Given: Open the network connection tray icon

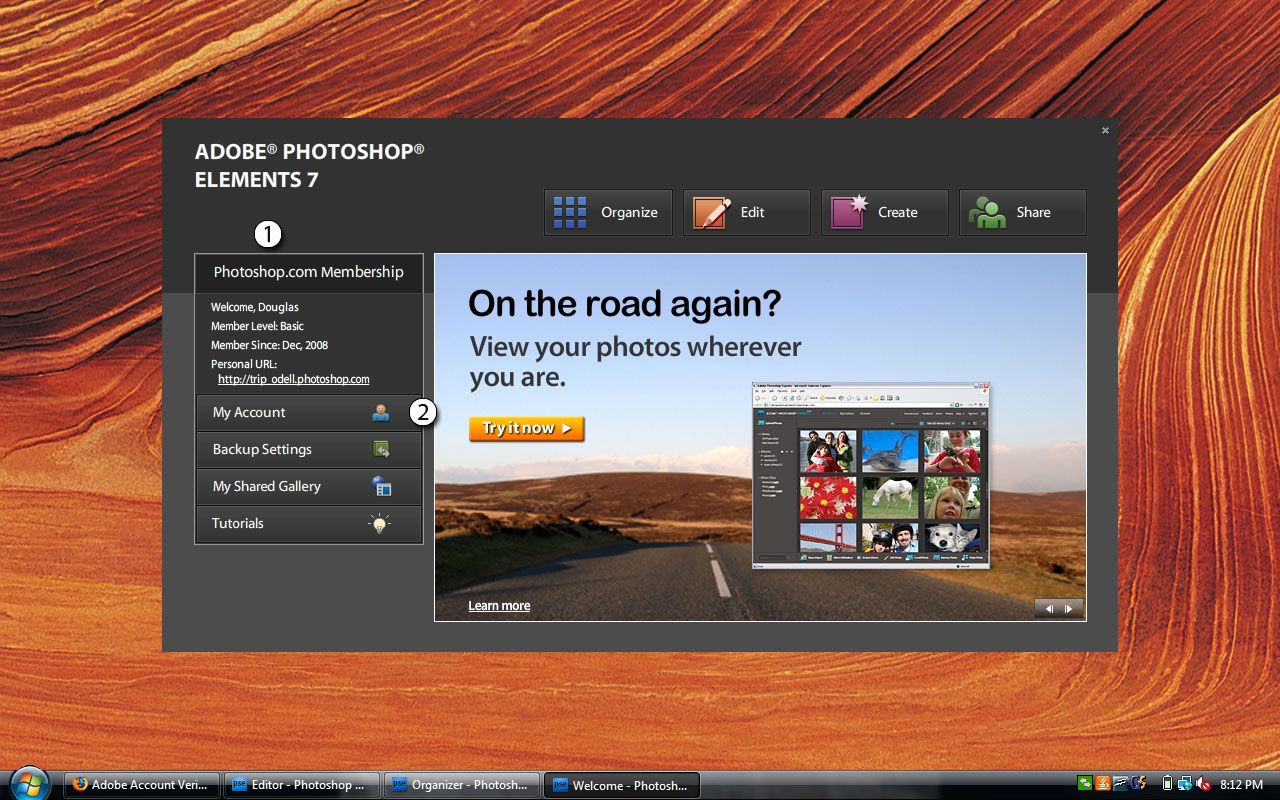Looking at the screenshot, I should tap(1185, 784).
